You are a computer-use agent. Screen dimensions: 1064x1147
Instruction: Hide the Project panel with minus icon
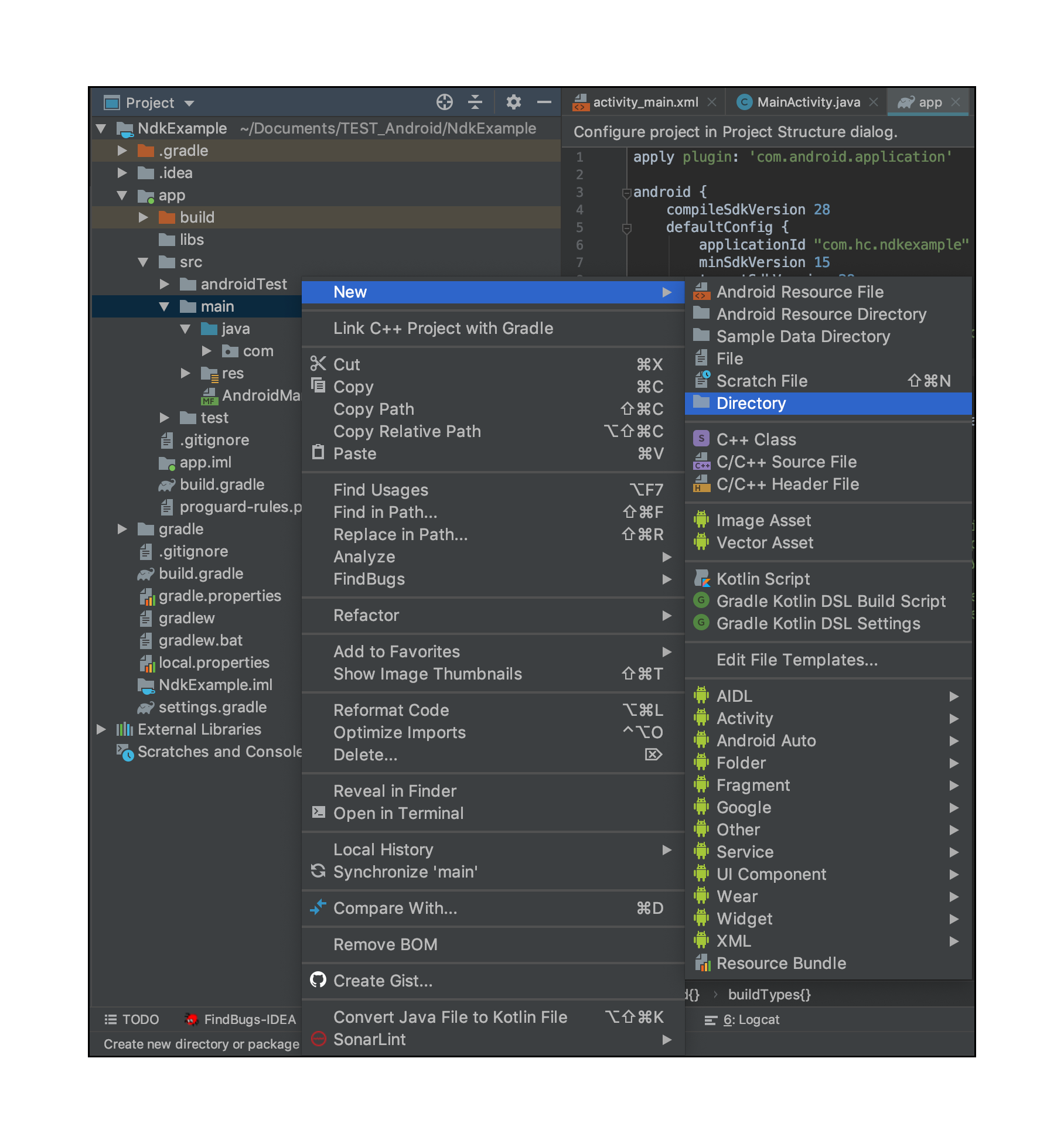pyautogui.click(x=544, y=103)
